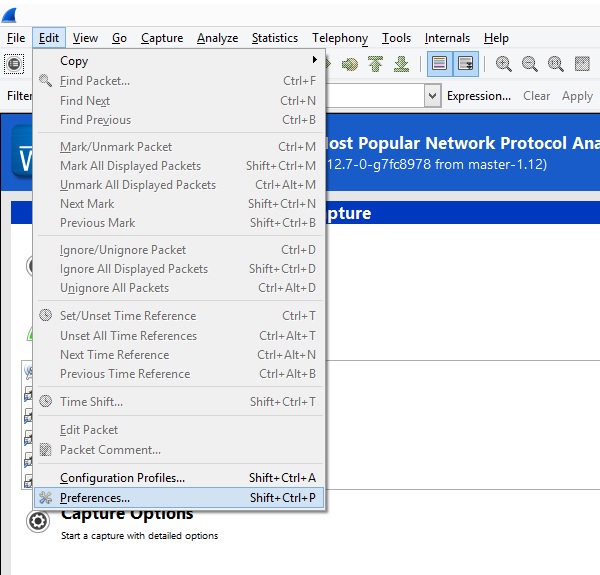Click the normal size zoom icon

(555, 64)
